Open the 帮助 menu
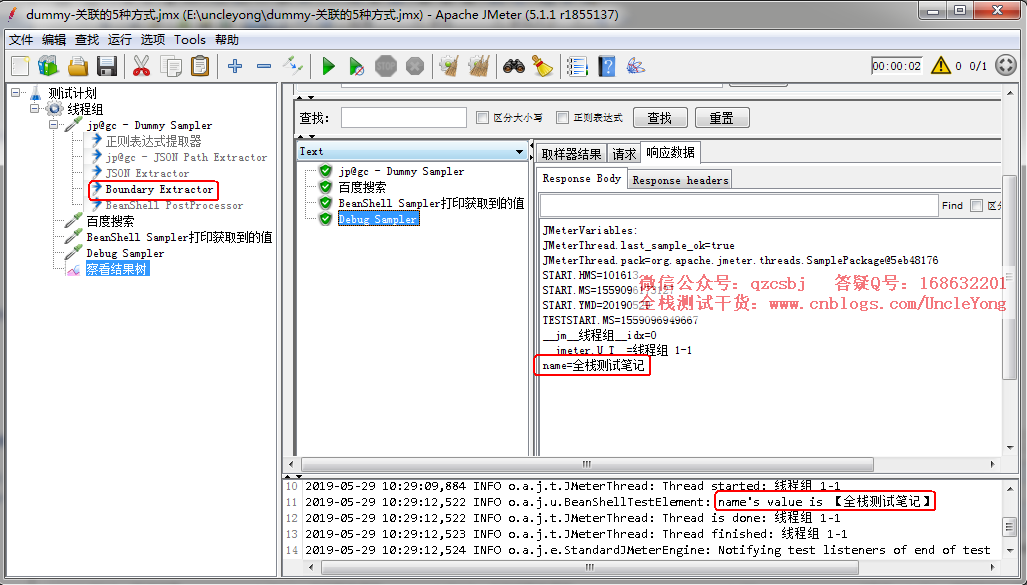1027x585 pixels. tap(227, 40)
